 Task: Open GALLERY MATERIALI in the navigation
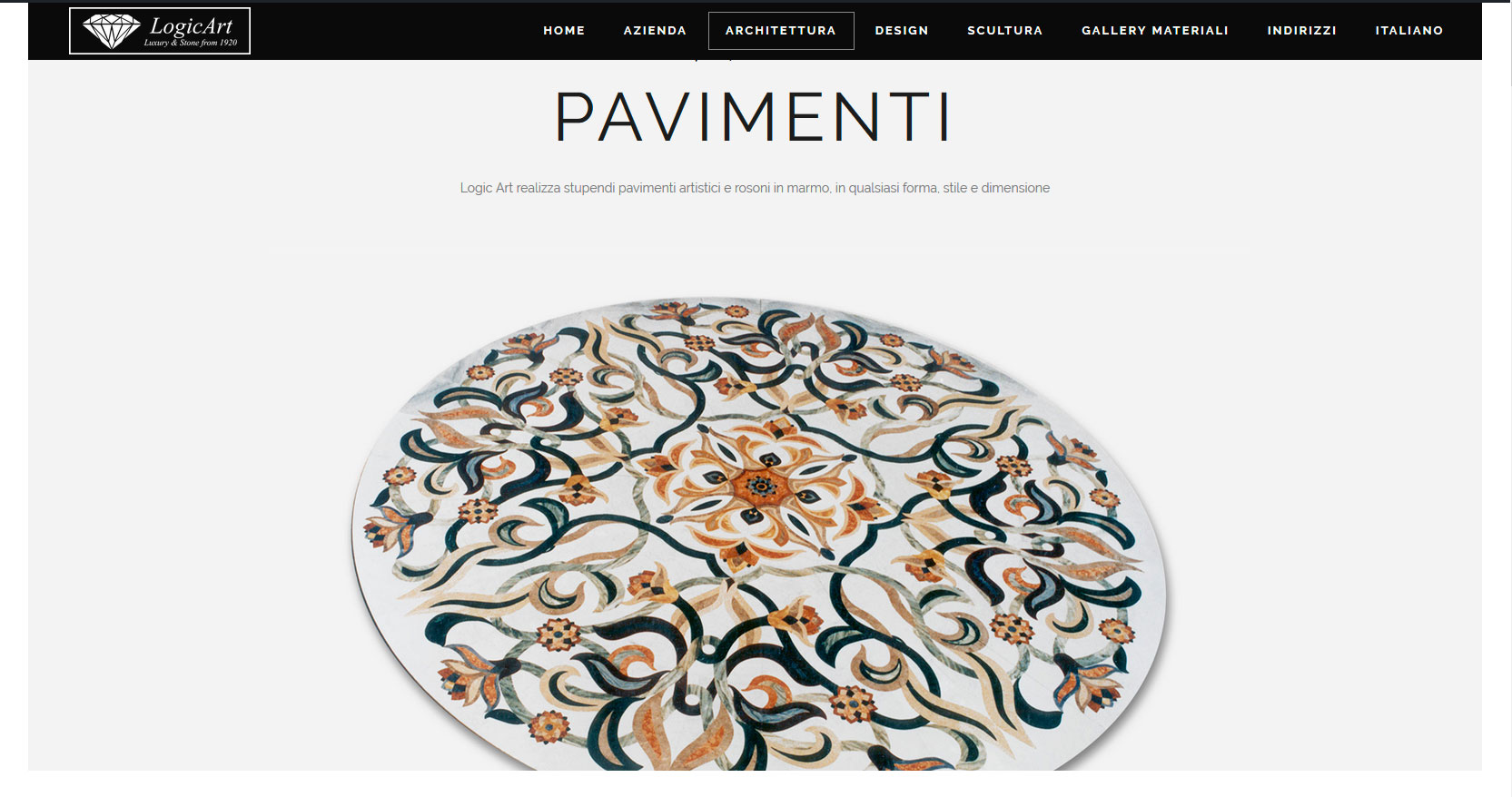(1155, 31)
